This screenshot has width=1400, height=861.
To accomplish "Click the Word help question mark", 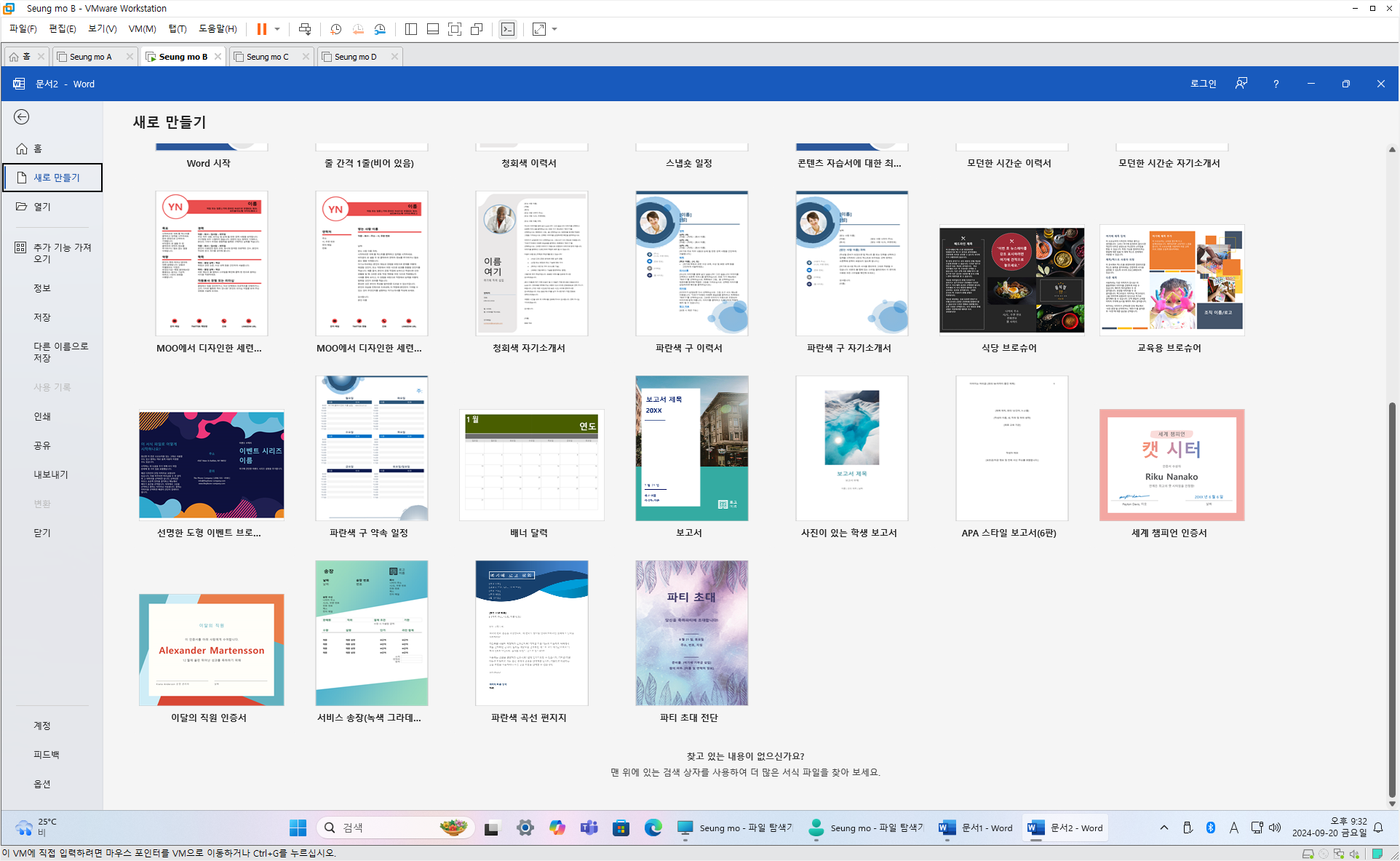I will click(x=1276, y=84).
